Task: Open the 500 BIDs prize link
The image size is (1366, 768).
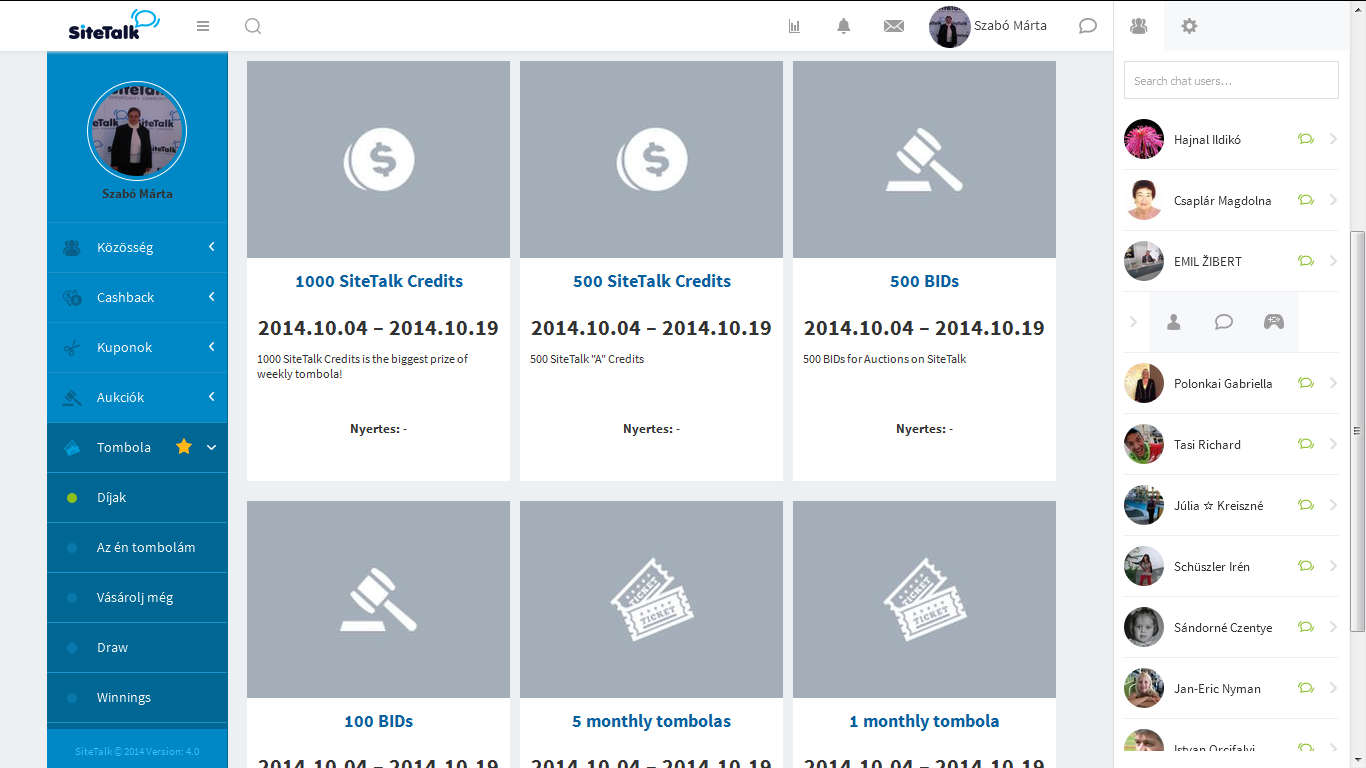Action: (x=925, y=281)
